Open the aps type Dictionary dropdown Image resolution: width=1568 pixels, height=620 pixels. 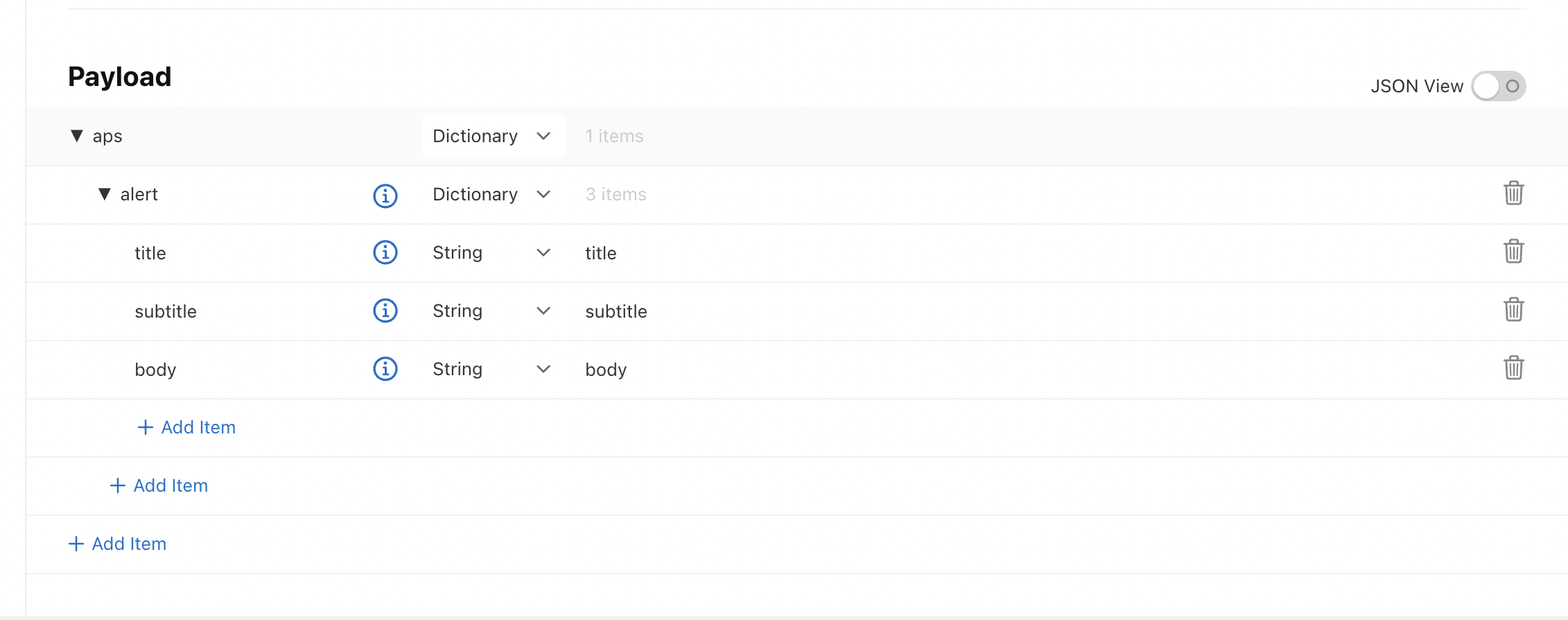(x=494, y=136)
